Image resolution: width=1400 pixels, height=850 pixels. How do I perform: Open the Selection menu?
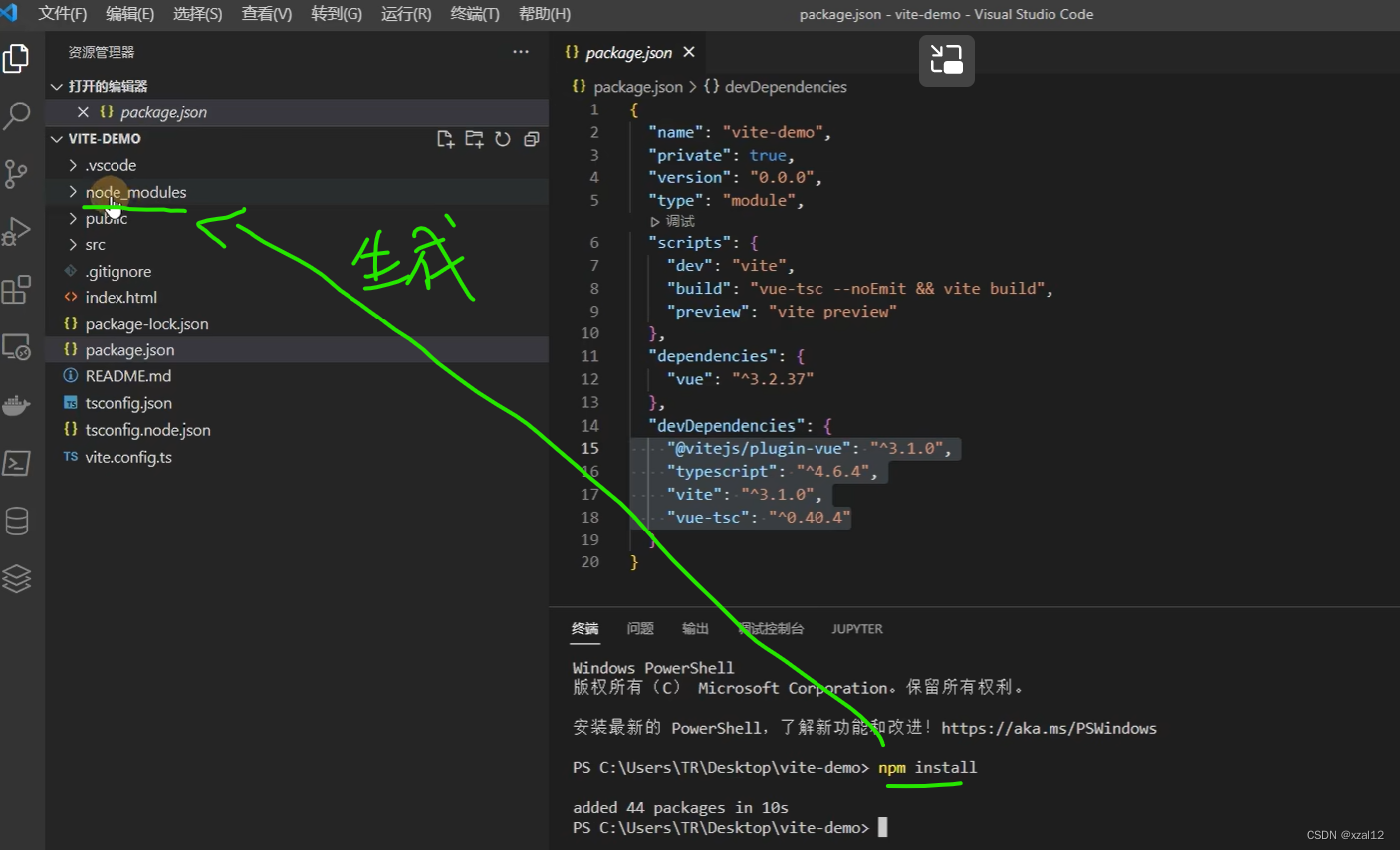(x=197, y=14)
